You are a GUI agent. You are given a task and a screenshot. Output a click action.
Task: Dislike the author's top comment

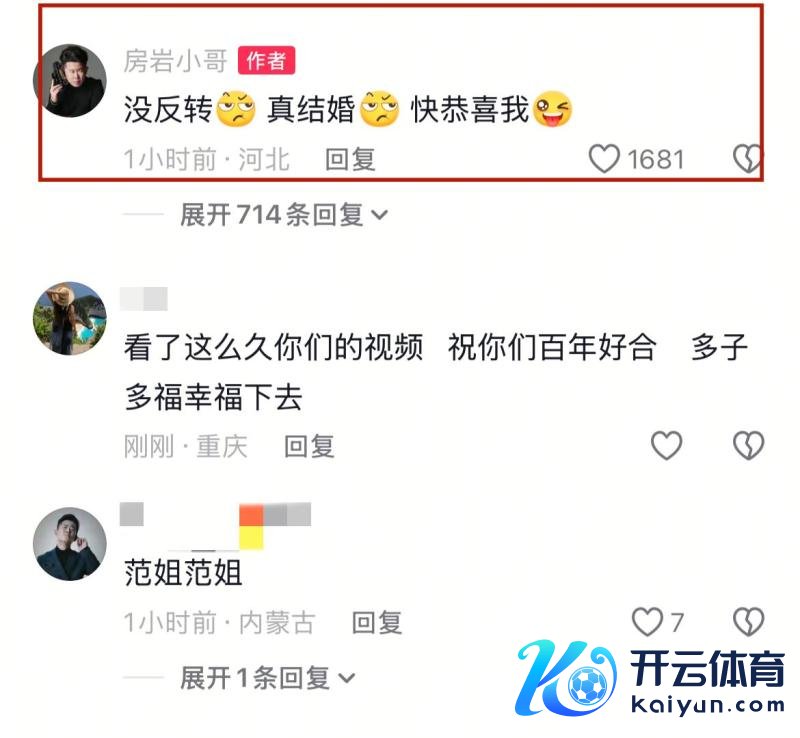click(x=747, y=159)
